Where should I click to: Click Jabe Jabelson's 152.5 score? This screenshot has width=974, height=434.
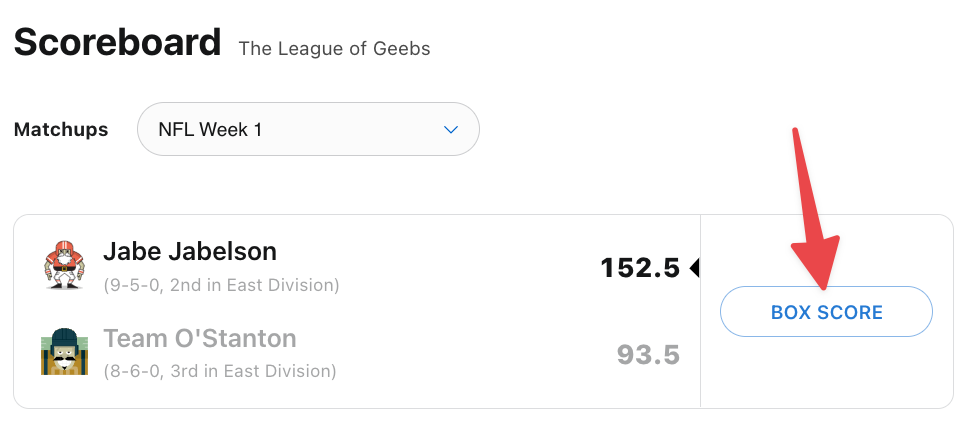pos(640,268)
